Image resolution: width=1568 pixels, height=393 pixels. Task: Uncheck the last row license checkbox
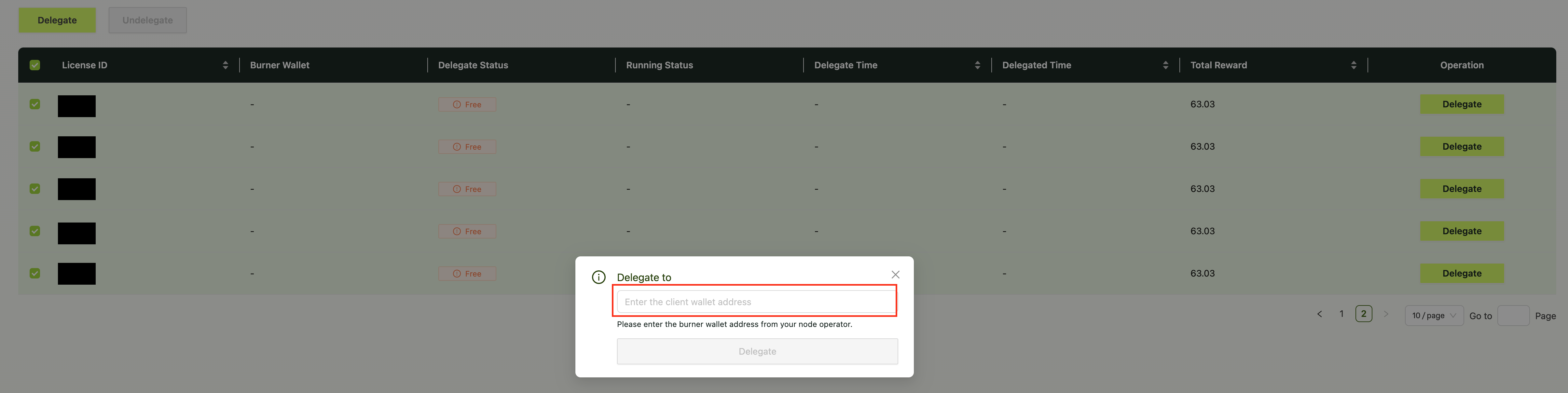35,273
